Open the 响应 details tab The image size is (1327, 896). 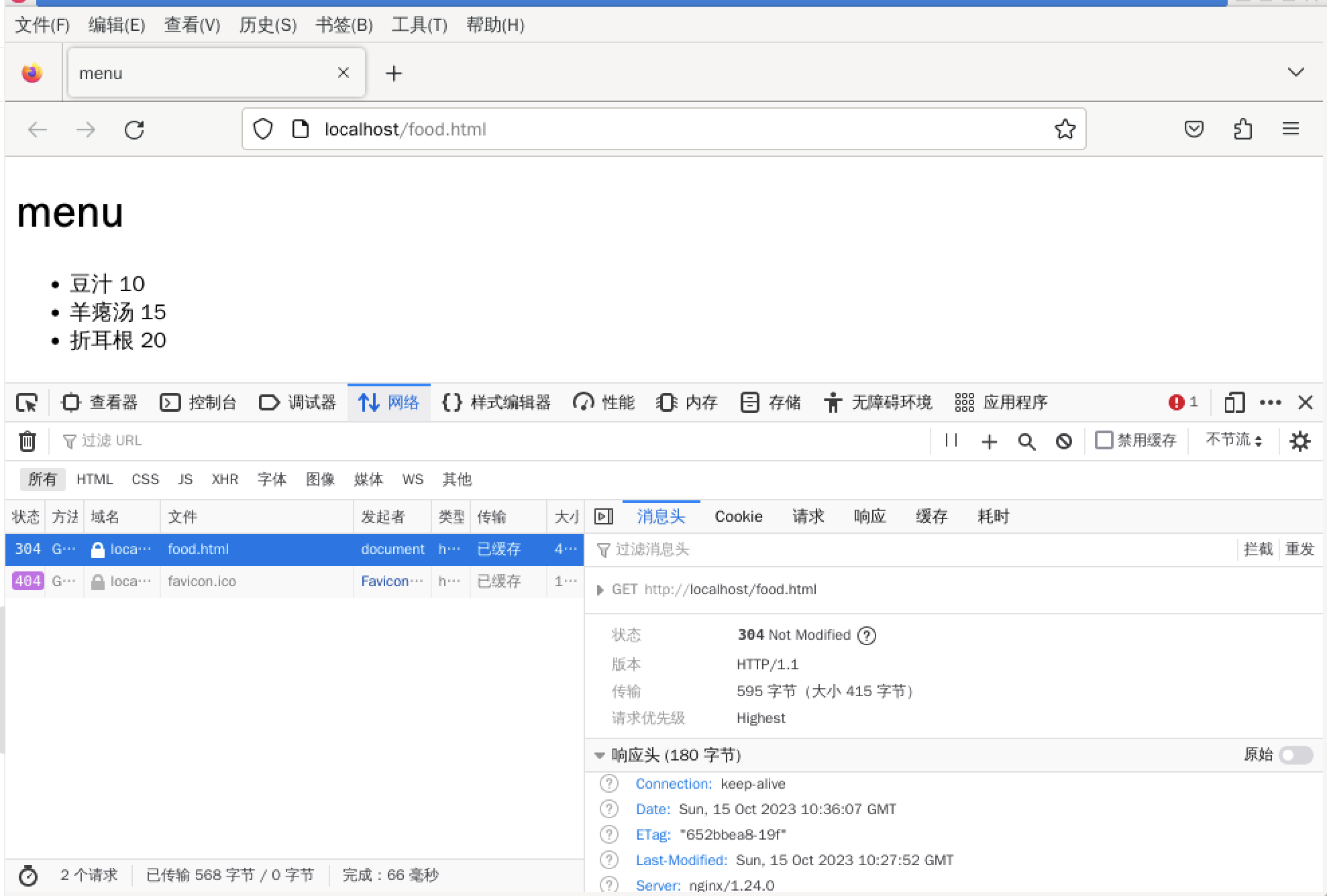coord(869,516)
